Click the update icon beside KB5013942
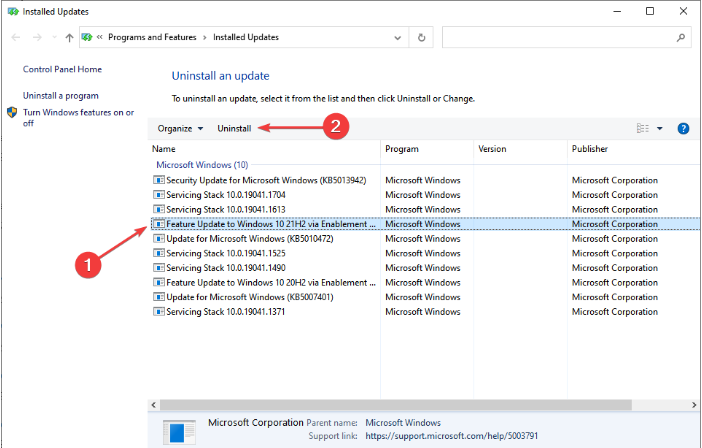The width and height of the screenshot is (702, 448). (x=158, y=180)
